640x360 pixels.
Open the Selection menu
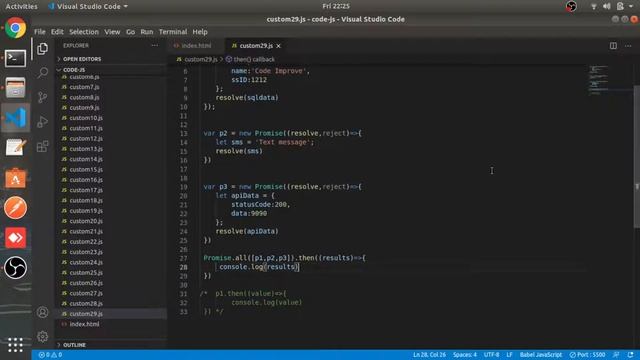coord(84,32)
